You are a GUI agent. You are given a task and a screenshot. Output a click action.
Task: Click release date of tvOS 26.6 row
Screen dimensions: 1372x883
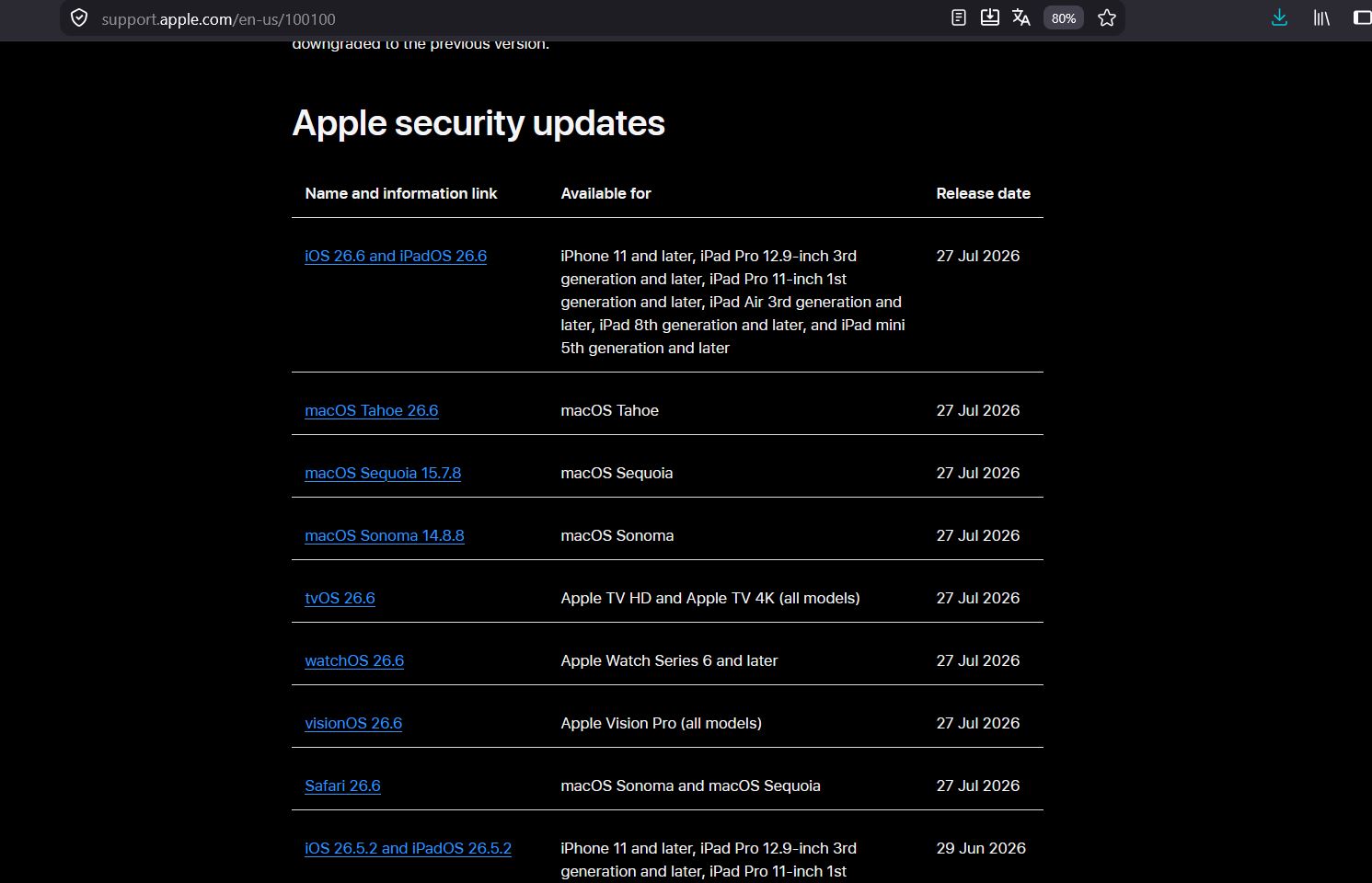tap(978, 599)
